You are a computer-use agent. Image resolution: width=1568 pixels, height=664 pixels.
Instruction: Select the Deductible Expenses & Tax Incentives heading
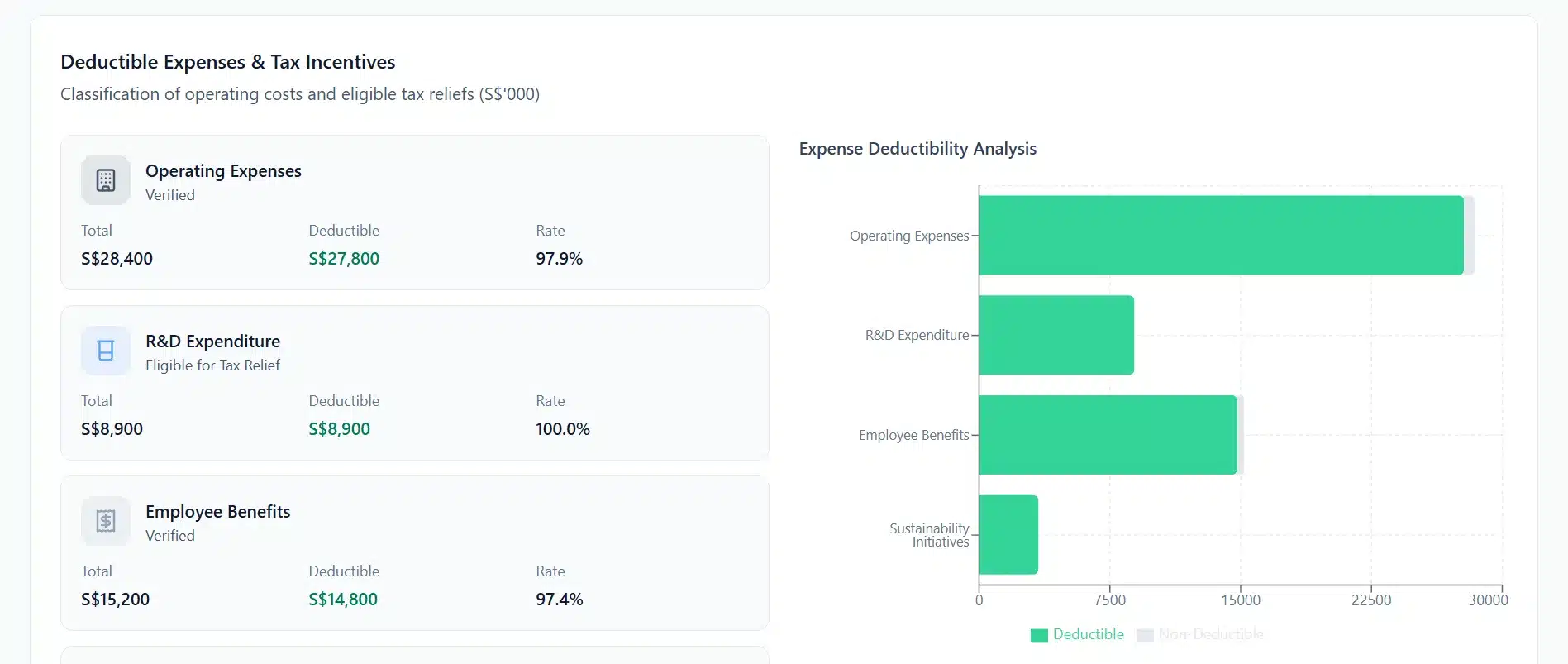click(227, 61)
